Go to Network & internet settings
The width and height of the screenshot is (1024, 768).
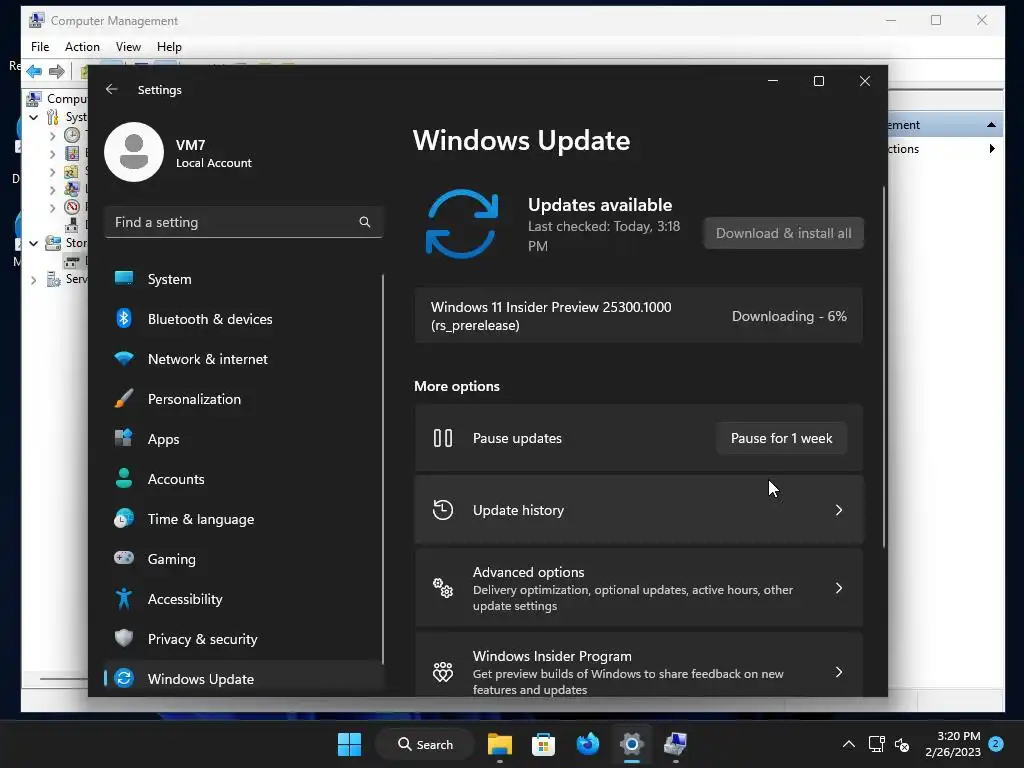click(x=243, y=359)
